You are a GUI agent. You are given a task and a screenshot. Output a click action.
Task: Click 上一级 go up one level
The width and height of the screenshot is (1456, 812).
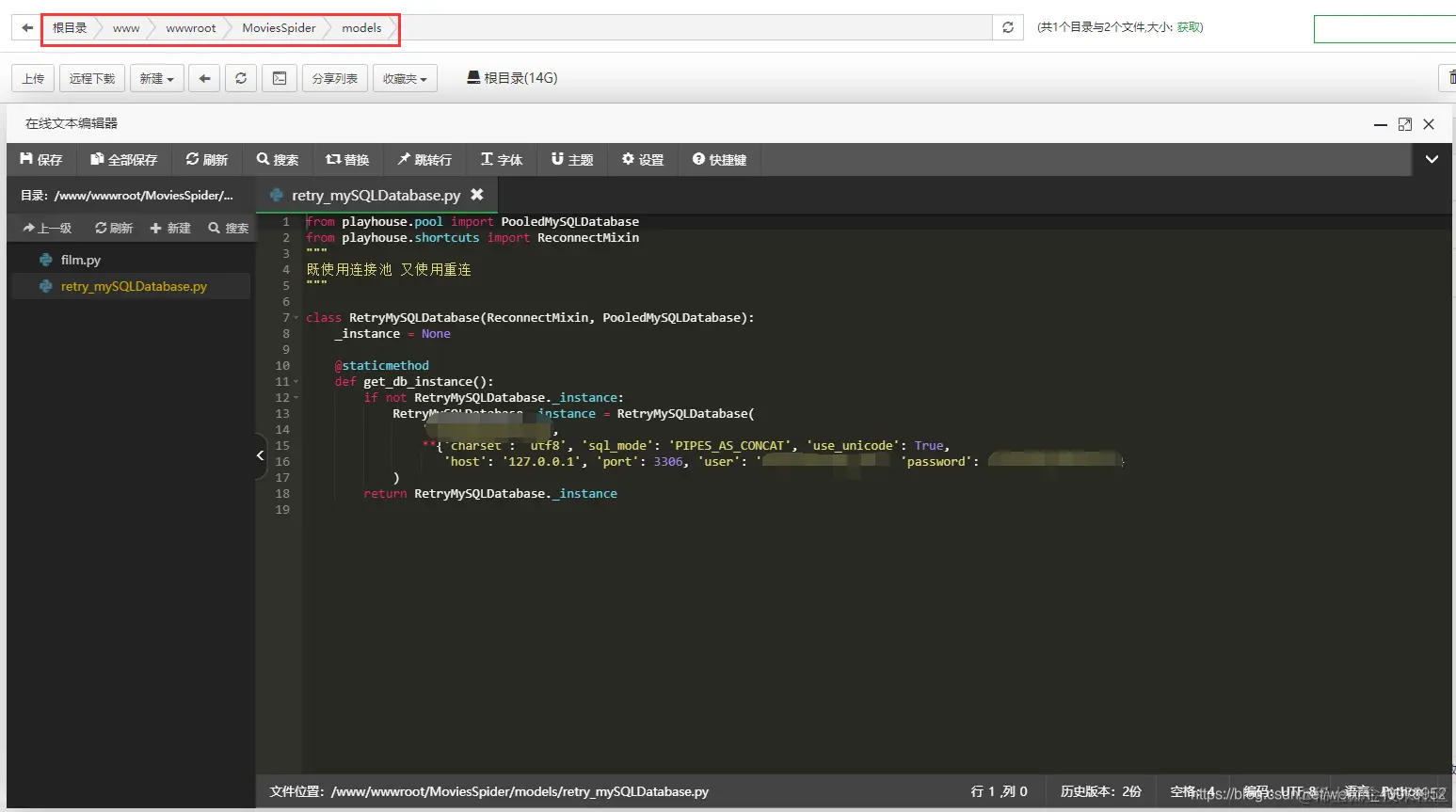[47, 228]
